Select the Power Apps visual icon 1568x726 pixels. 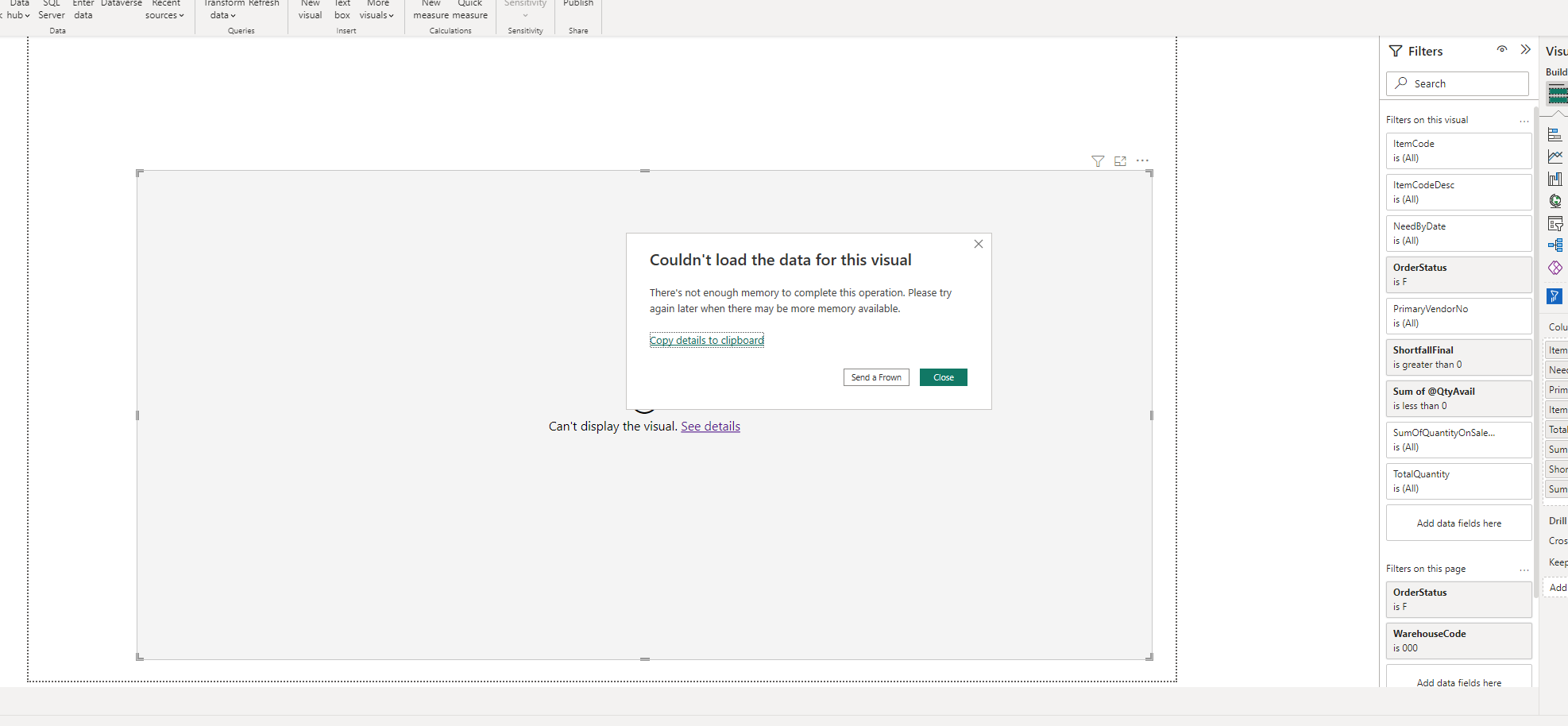click(1555, 268)
